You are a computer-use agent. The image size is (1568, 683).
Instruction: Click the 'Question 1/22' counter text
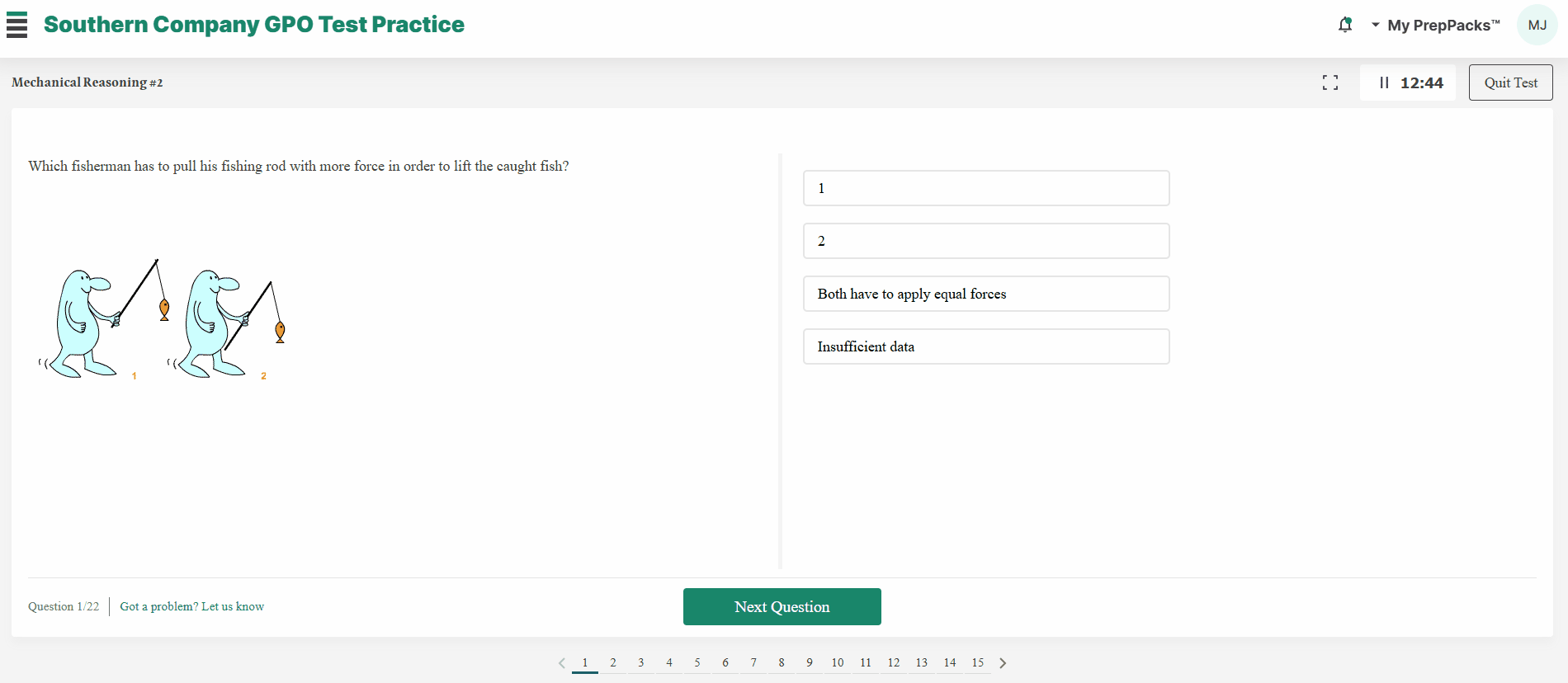(64, 606)
